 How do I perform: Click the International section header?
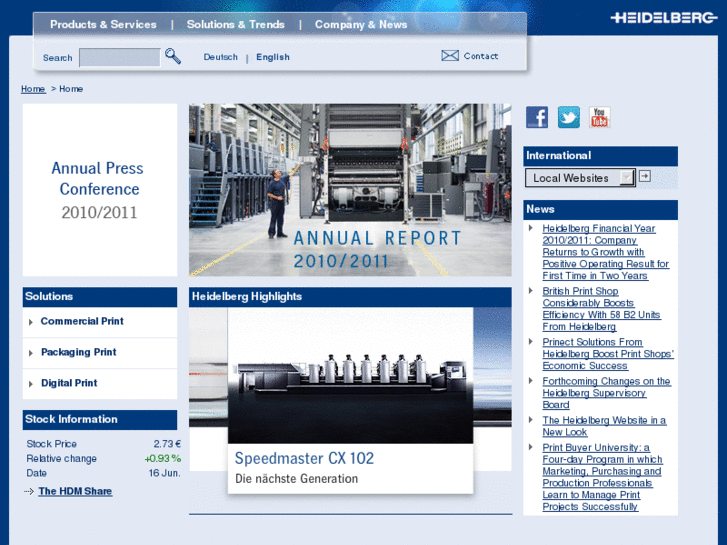(x=600, y=156)
